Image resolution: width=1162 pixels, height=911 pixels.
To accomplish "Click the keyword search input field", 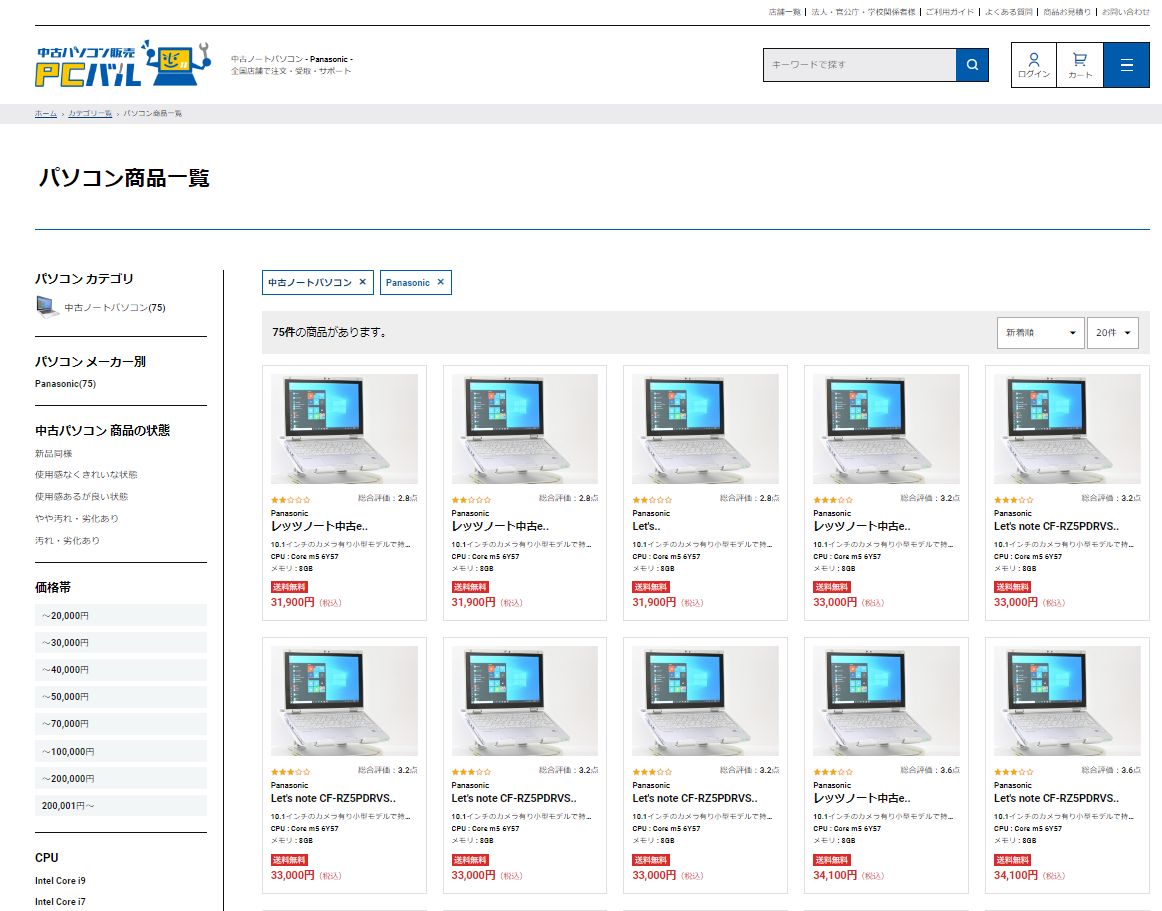I will 860,64.
